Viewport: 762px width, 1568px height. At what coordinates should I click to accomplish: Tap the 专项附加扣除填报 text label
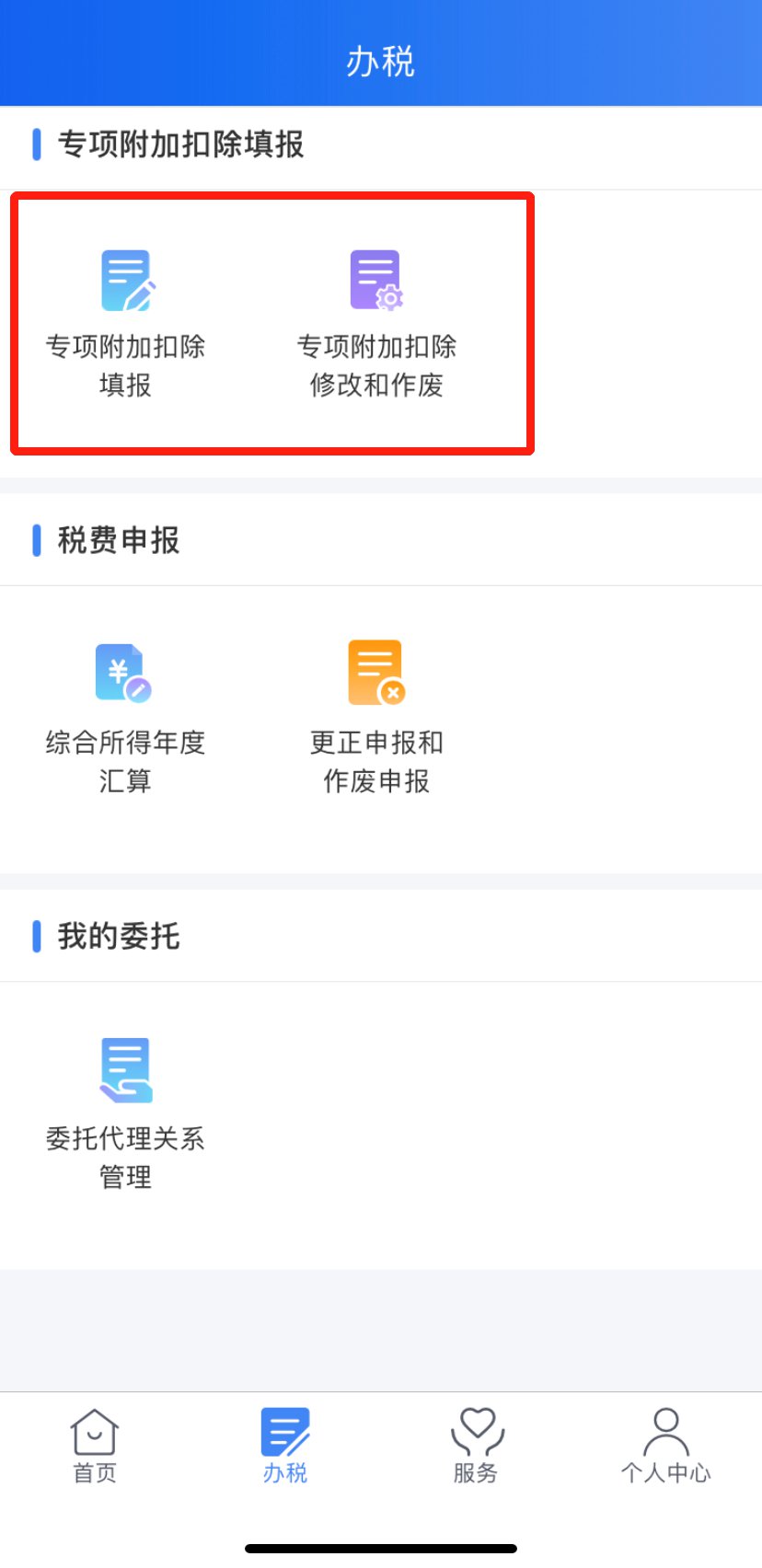[x=126, y=365]
